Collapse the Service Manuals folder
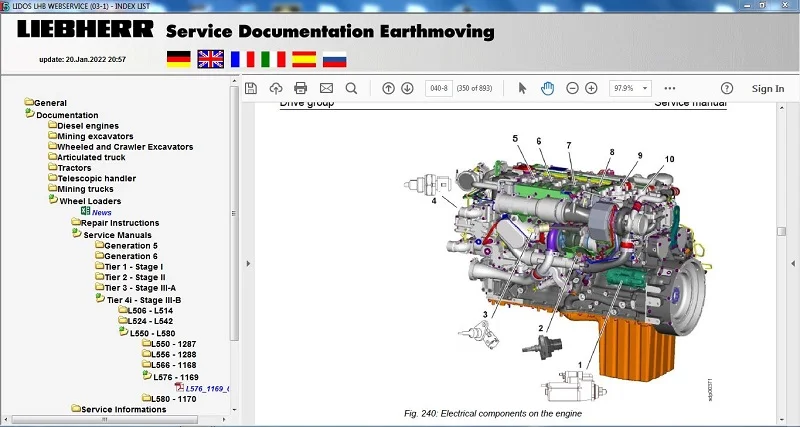 (112, 235)
